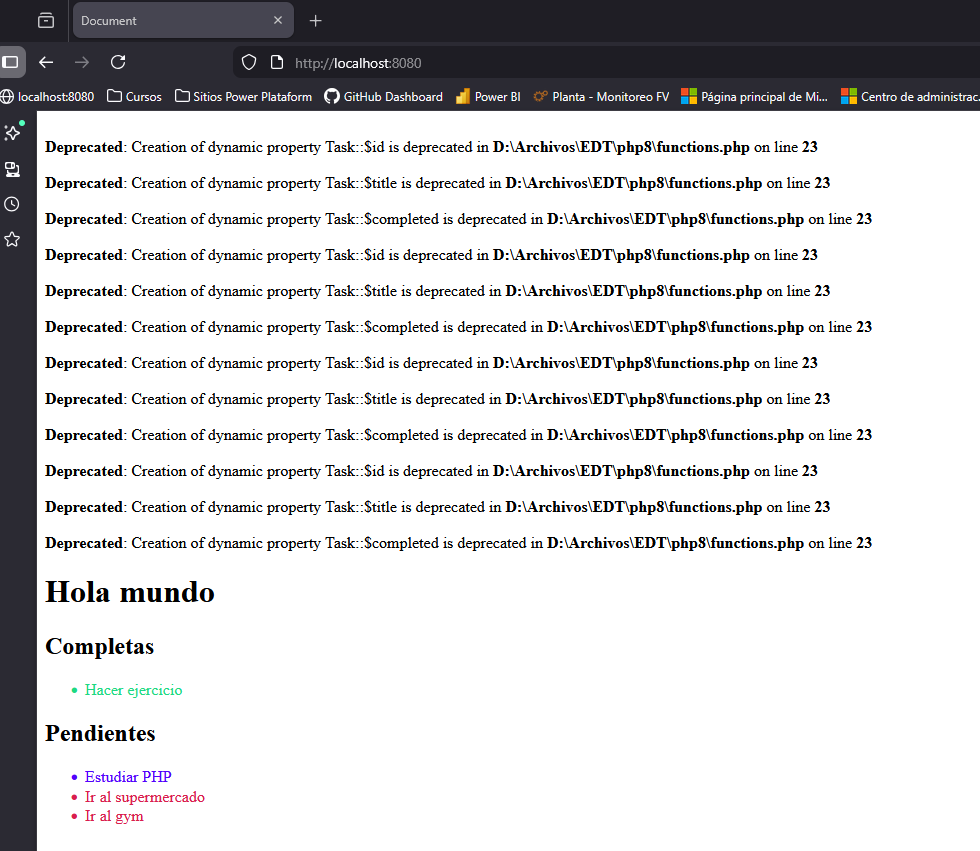The width and height of the screenshot is (980, 851).
Task: Close the Document tab
Action: tap(278, 20)
